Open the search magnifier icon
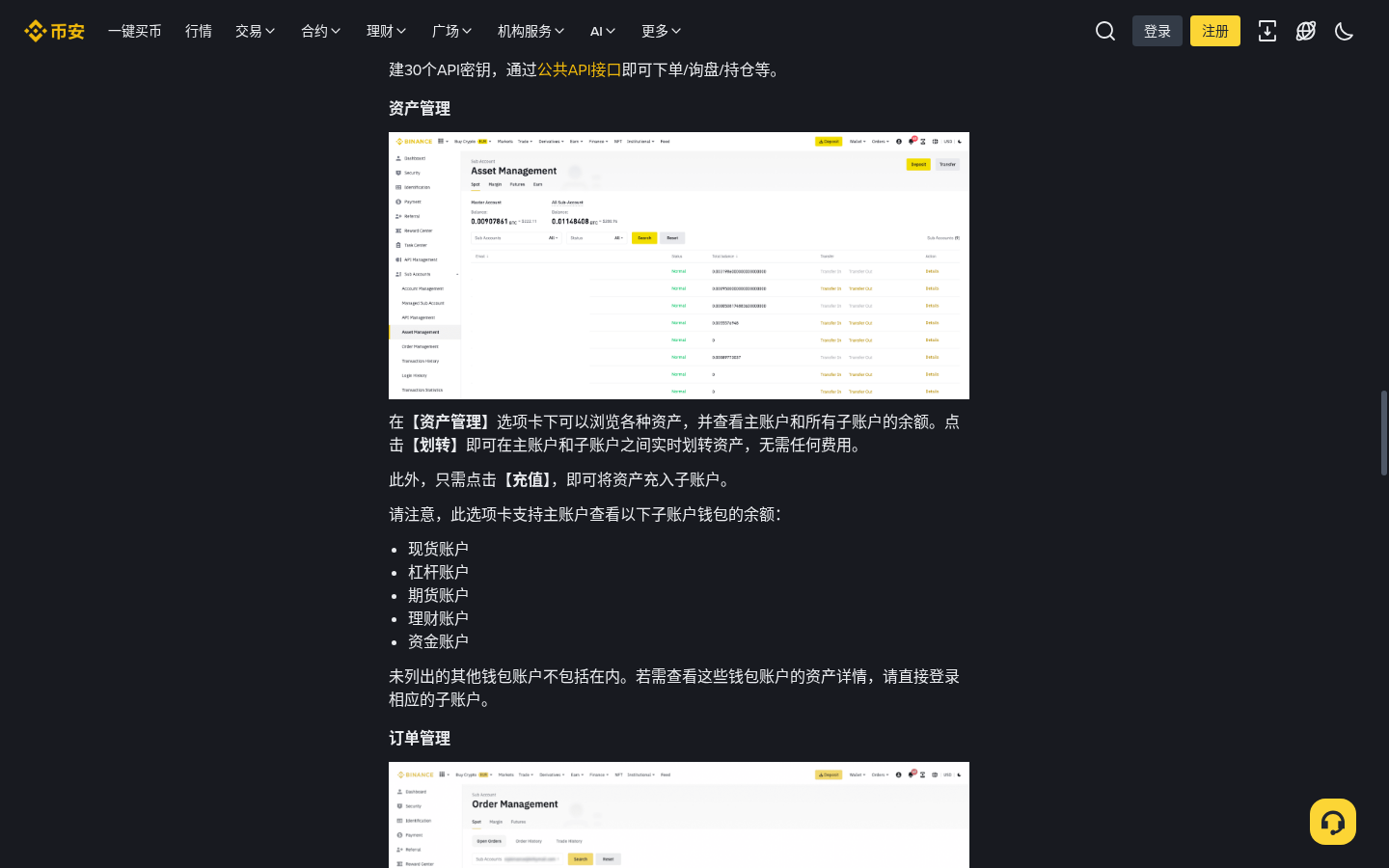The height and width of the screenshot is (868, 1389). pyautogui.click(x=1105, y=31)
